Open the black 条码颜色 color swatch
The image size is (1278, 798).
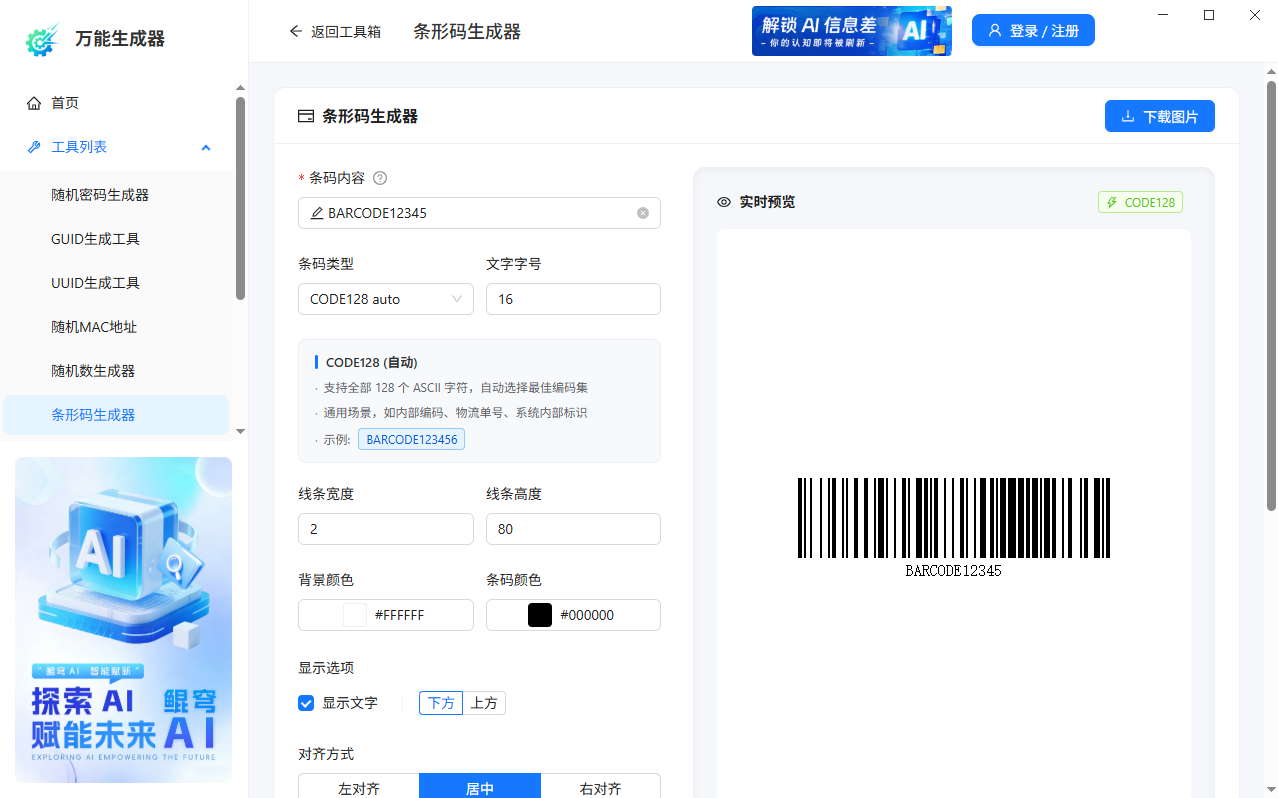pyautogui.click(x=540, y=614)
